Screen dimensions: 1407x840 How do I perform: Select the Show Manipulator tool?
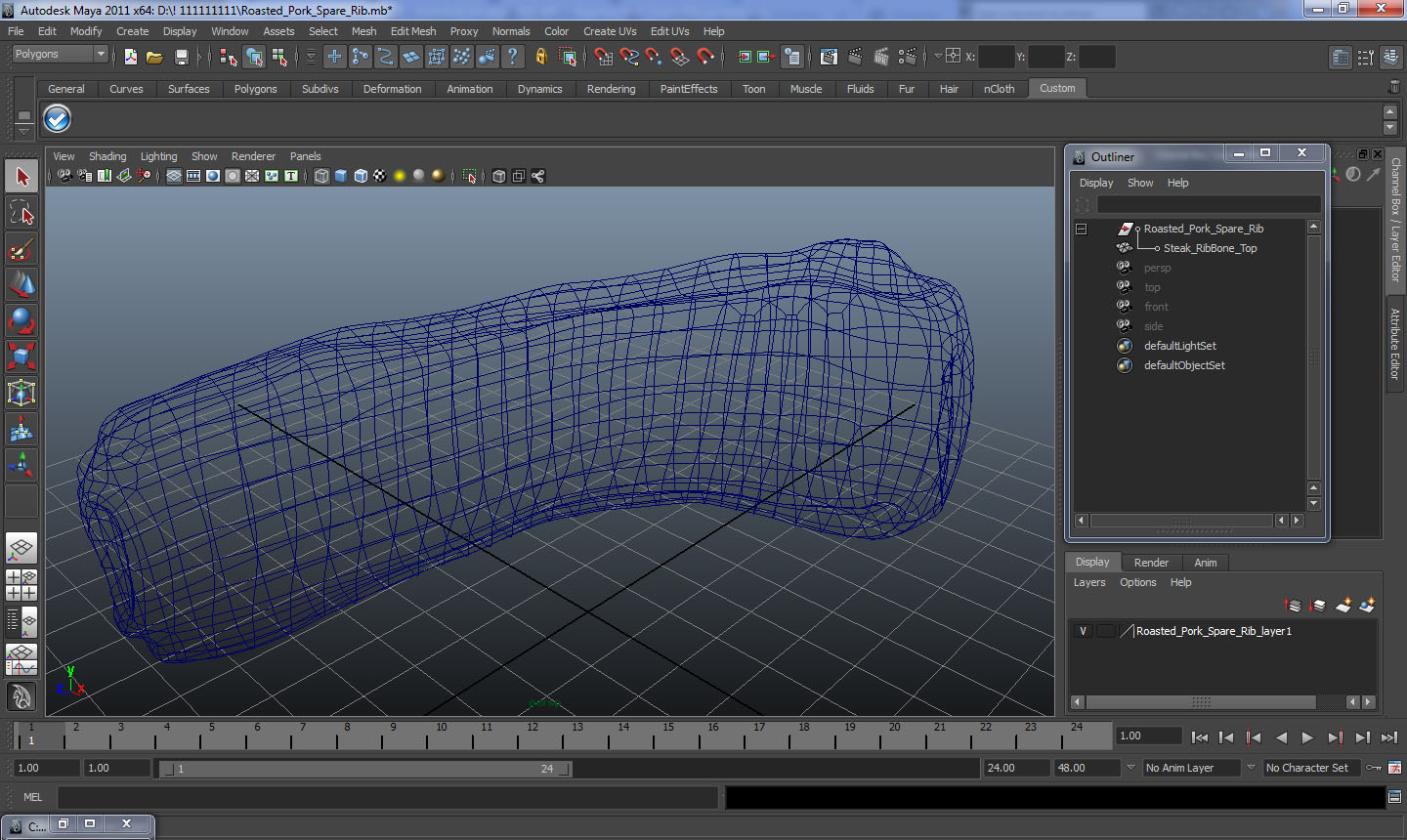coord(21,465)
